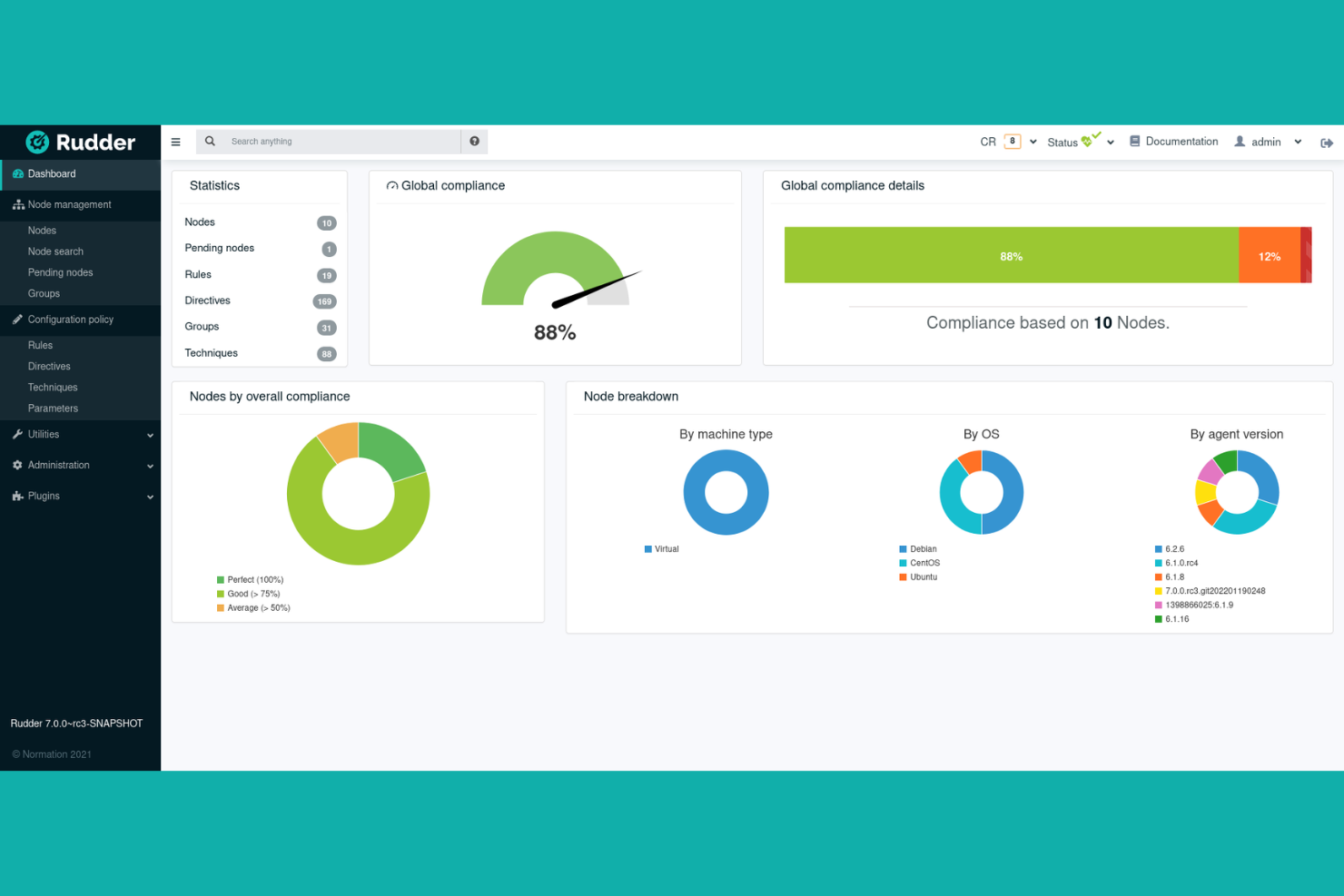Click the Plugins icon in the sidebar
1344x896 pixels.
pos(17,496)
